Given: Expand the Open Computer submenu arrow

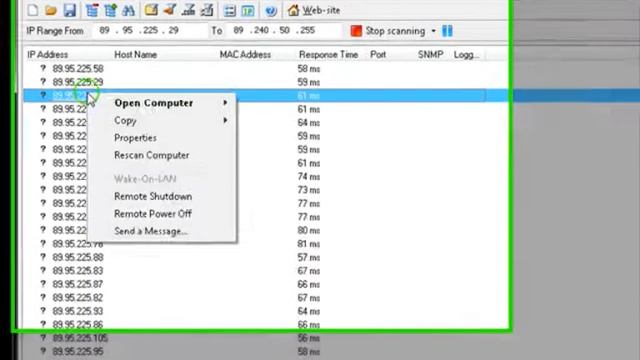Looking at the screenshot, I should click(x=225, y=103).
